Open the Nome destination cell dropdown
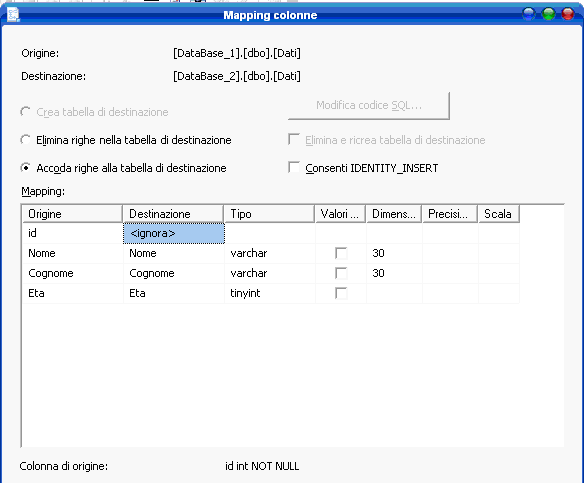The width and height of the screenshot is (584, 483). (174, 253)
